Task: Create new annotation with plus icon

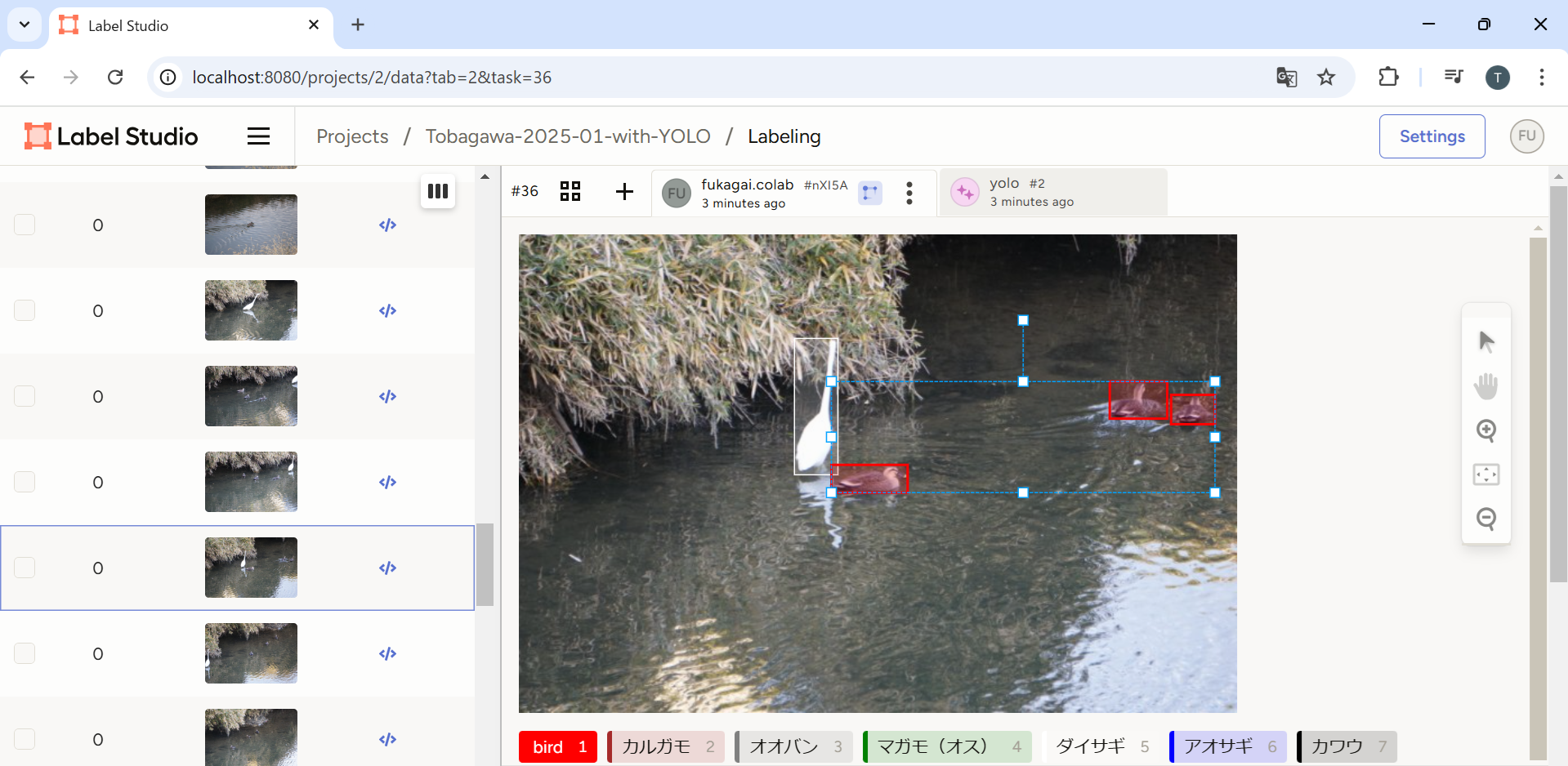Action: coord(624,191)
